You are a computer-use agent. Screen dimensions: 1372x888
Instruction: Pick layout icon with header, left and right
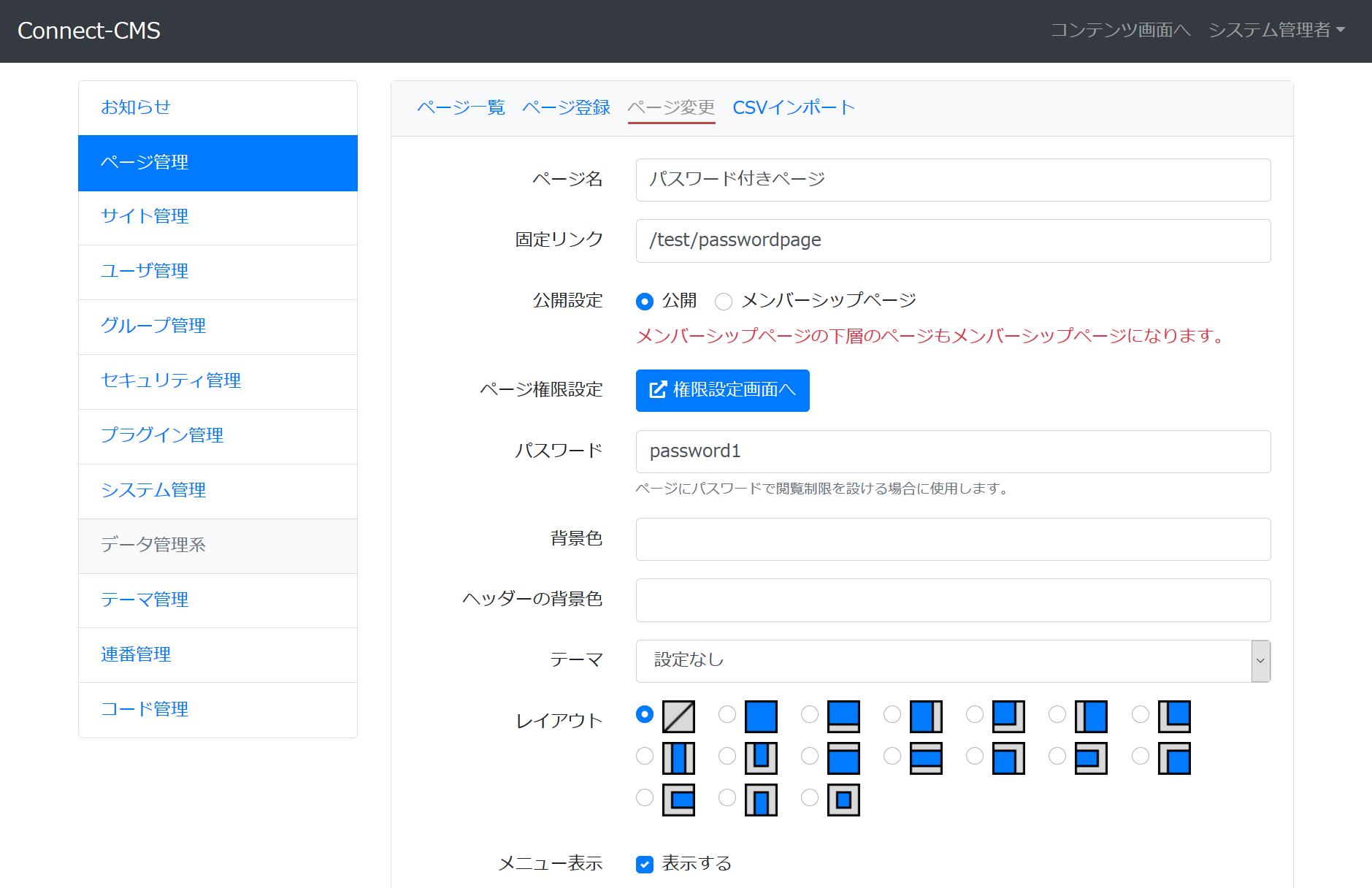(x=761, y=800)
